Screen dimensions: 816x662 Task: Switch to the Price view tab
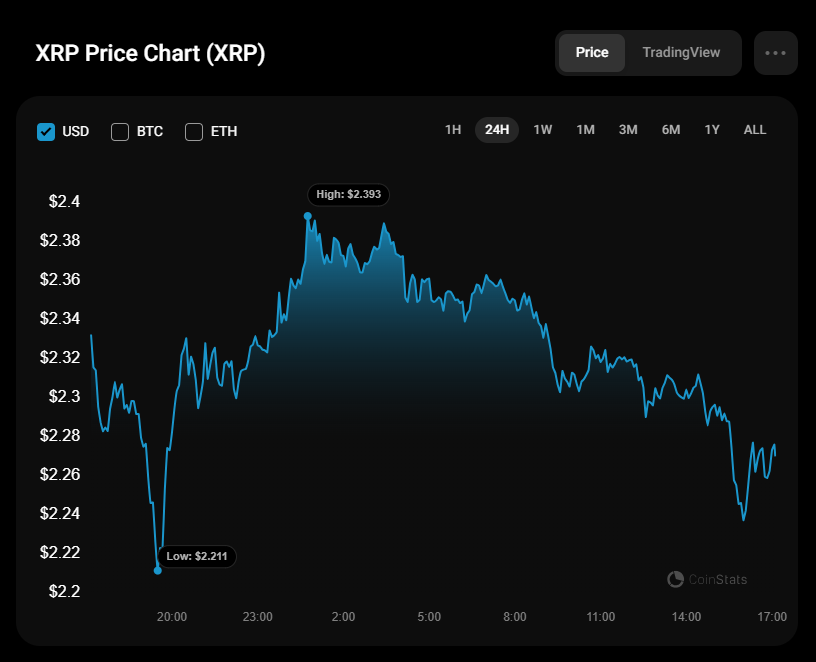592,53
